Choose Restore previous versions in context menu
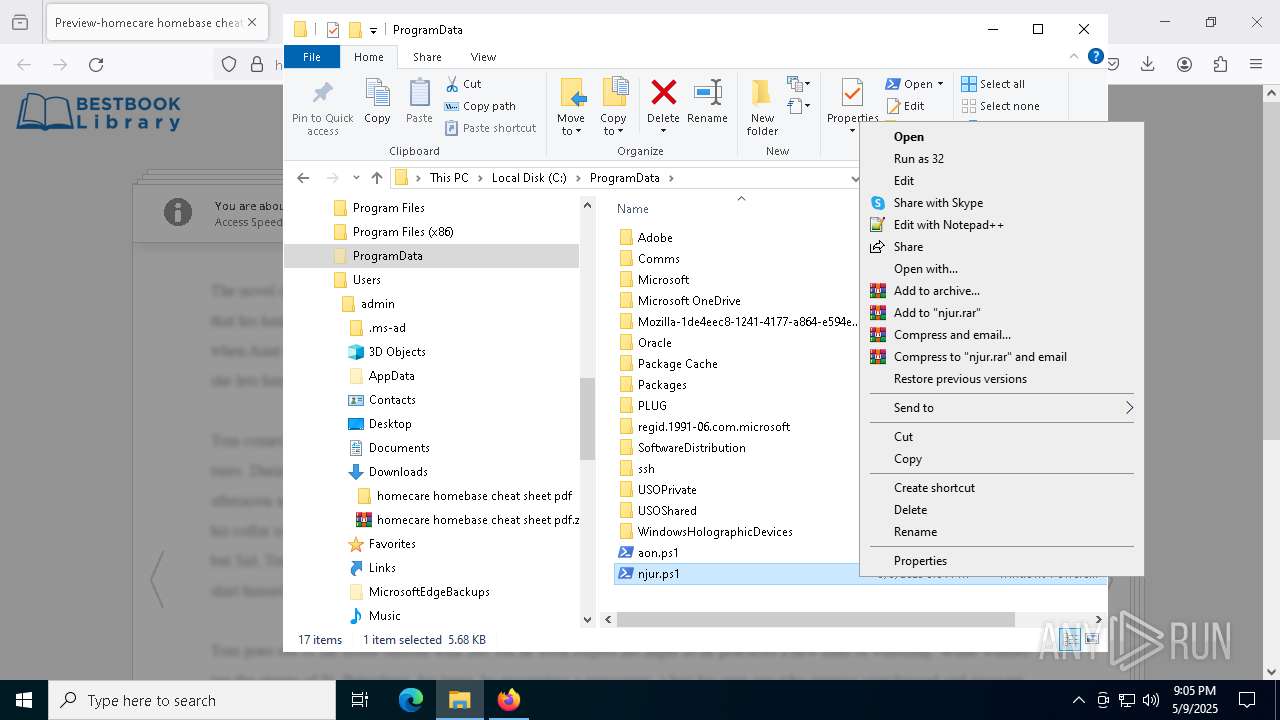Viewport: 1280px width, 720px height. pyautogui.click(x=960, y=379)
